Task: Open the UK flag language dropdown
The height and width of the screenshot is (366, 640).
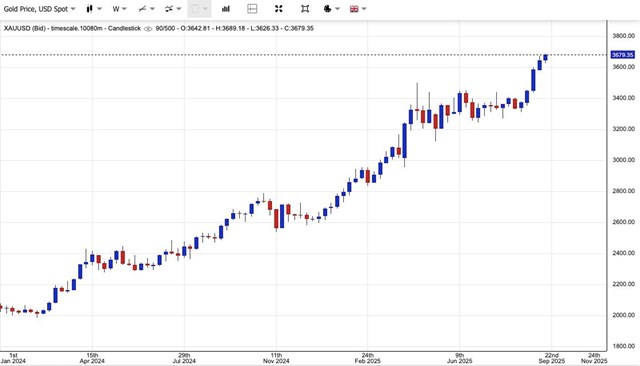Action: 358,9
